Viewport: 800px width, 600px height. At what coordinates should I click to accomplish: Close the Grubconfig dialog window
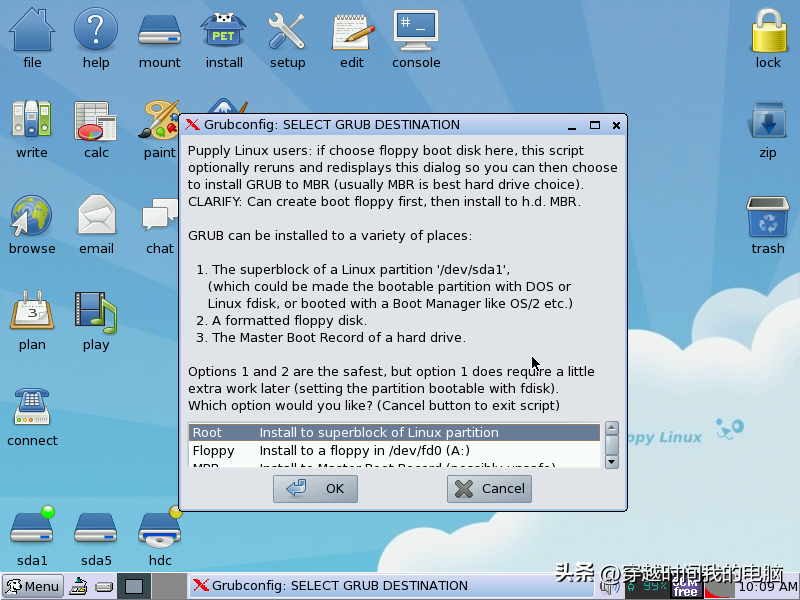click(616, 125)
